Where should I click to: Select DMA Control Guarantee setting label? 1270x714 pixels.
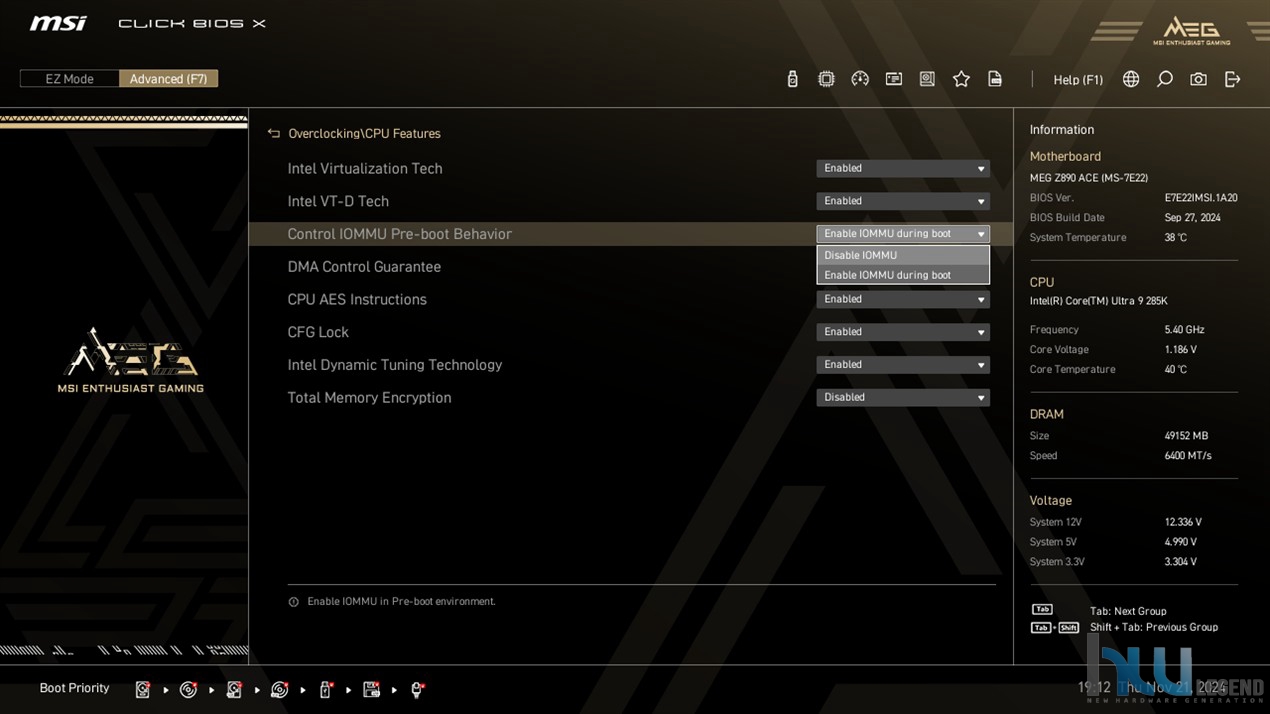point(364,267)
